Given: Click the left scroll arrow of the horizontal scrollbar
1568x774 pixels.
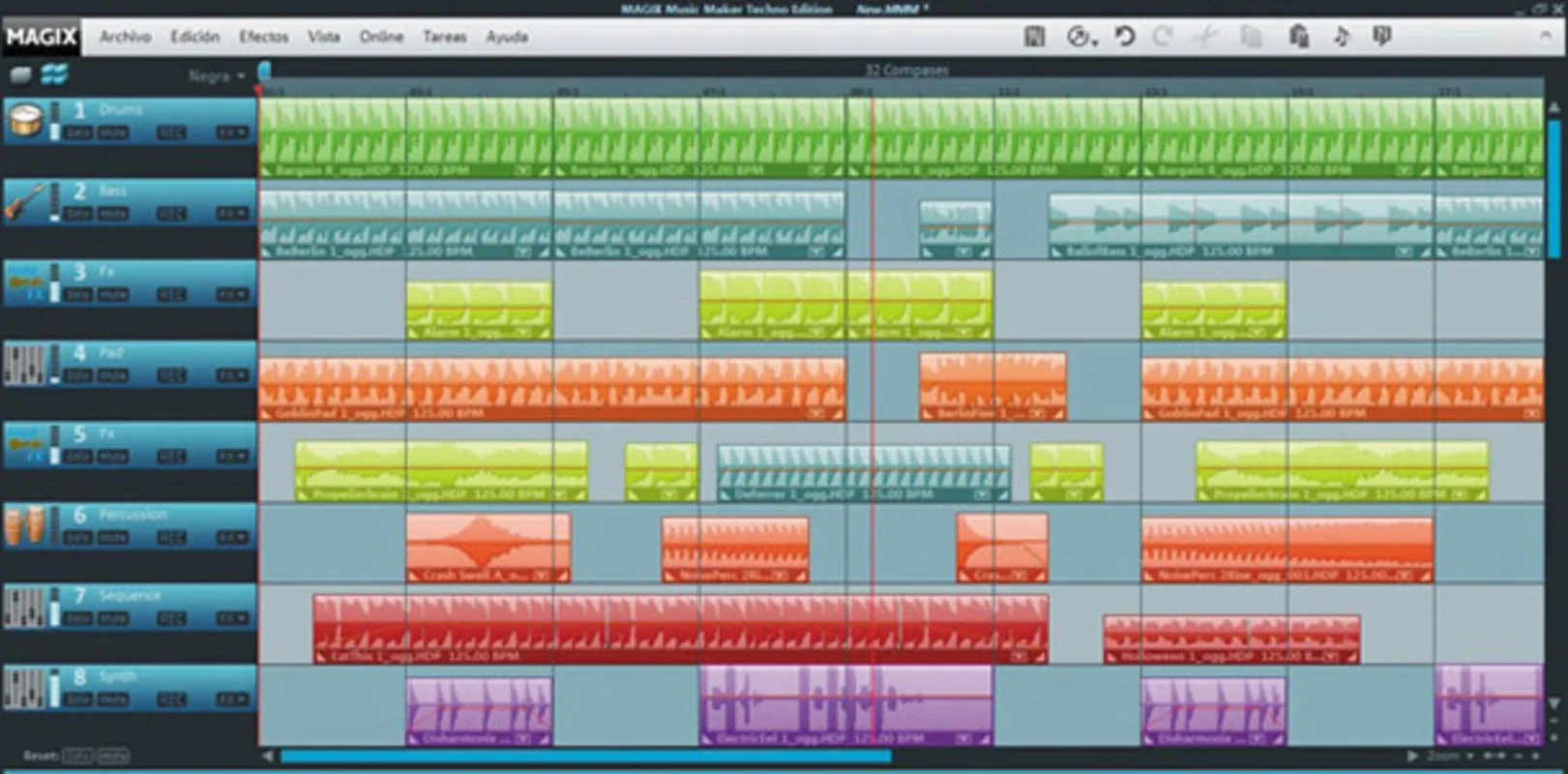Looking at the screenshot, I should point(268,756).
